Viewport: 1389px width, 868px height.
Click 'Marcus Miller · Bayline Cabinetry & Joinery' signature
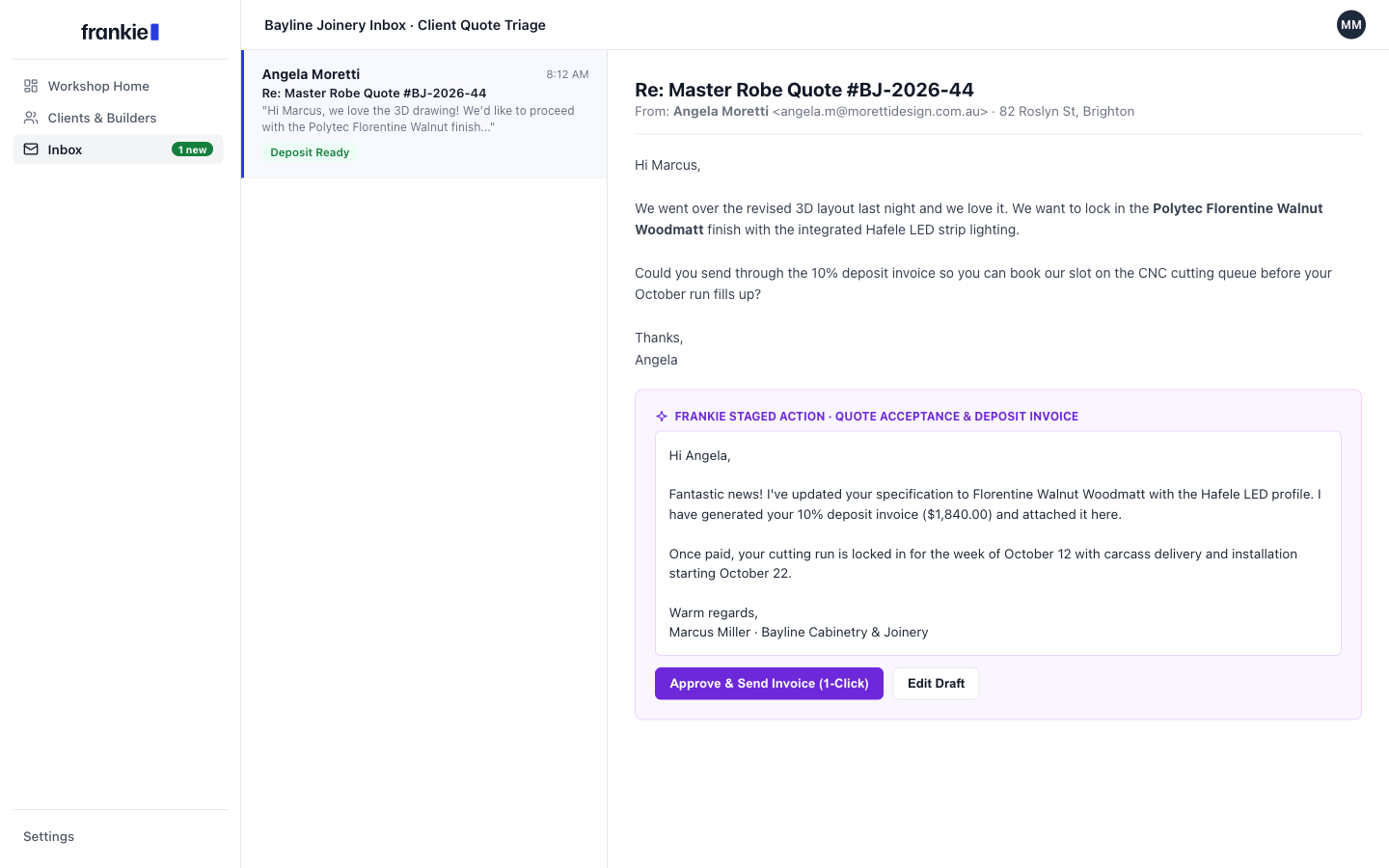(x=799, y=633)
